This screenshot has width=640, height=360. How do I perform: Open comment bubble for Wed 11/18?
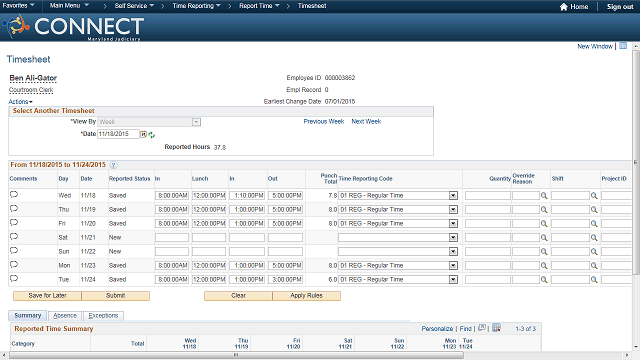point(14,195)
